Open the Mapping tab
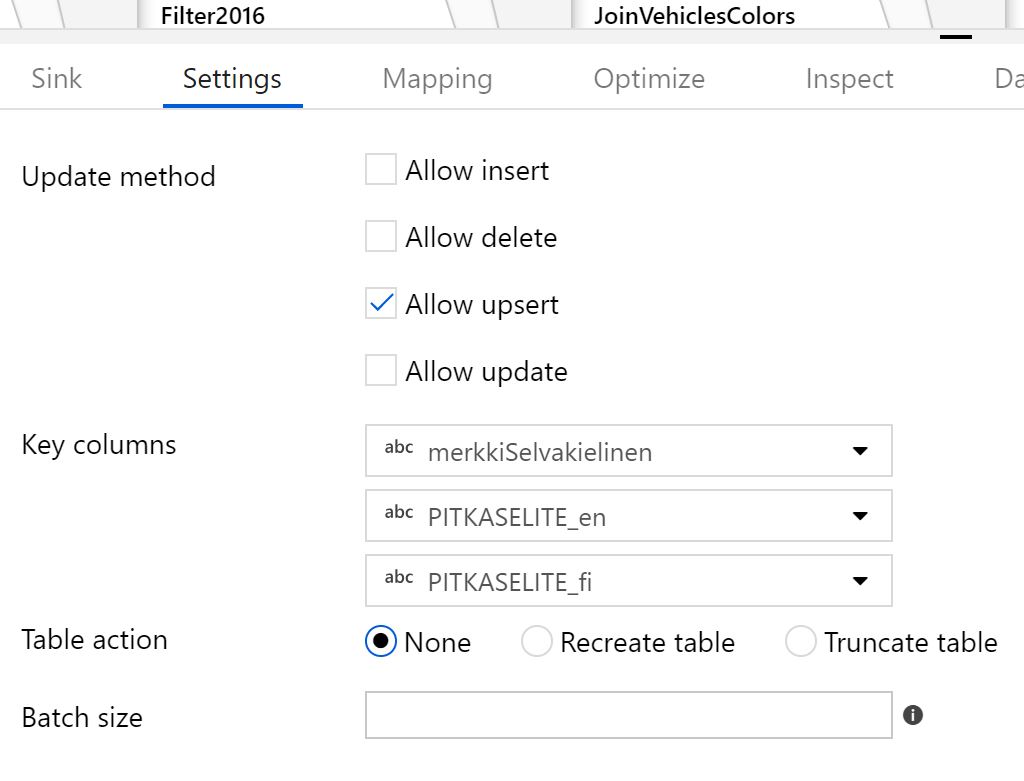Image resolution: width=1024 pixels, height=781 pixels. [x=437, y=79]
